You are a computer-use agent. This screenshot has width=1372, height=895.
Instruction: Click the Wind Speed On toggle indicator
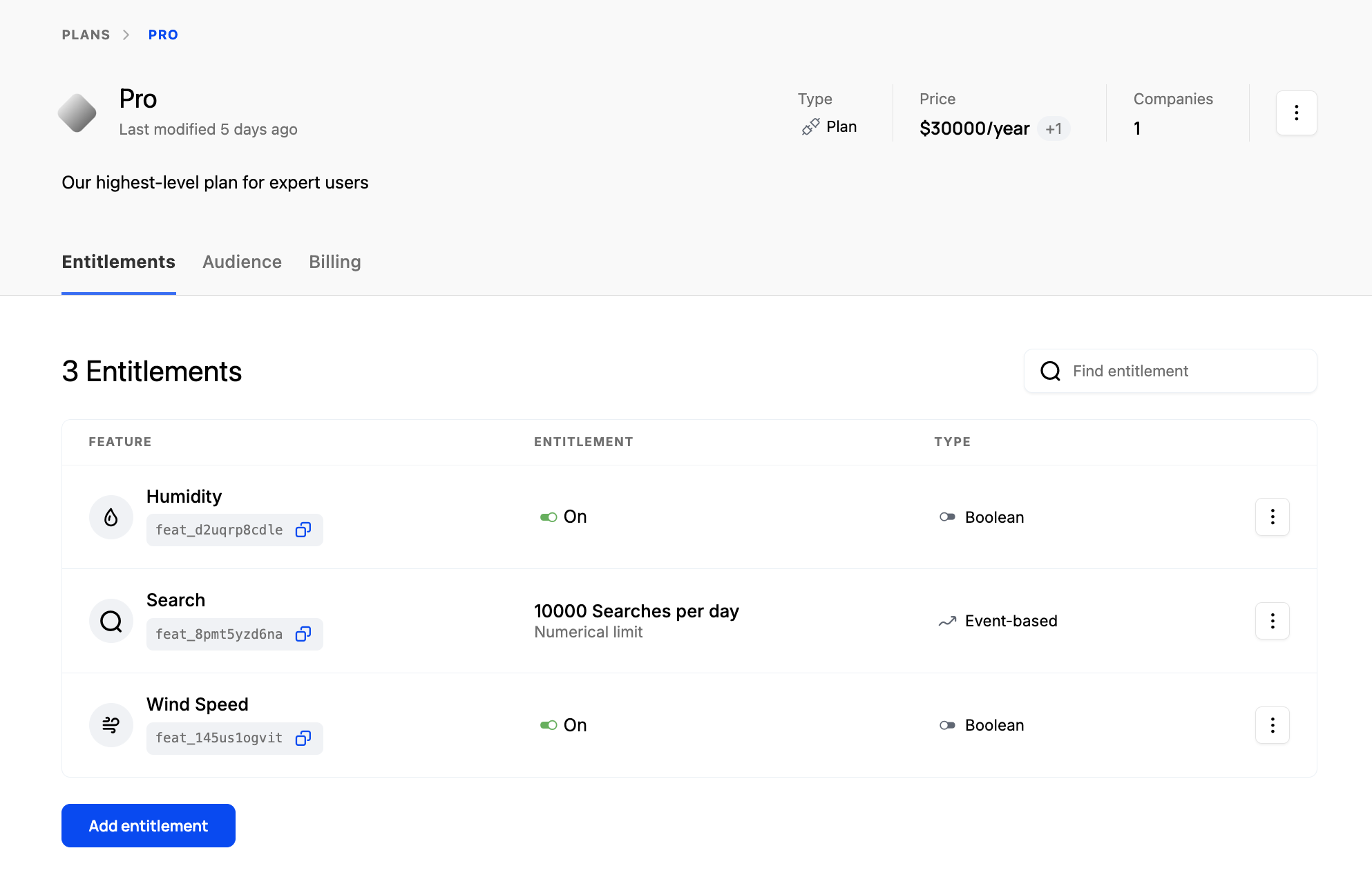click(549, 725)
